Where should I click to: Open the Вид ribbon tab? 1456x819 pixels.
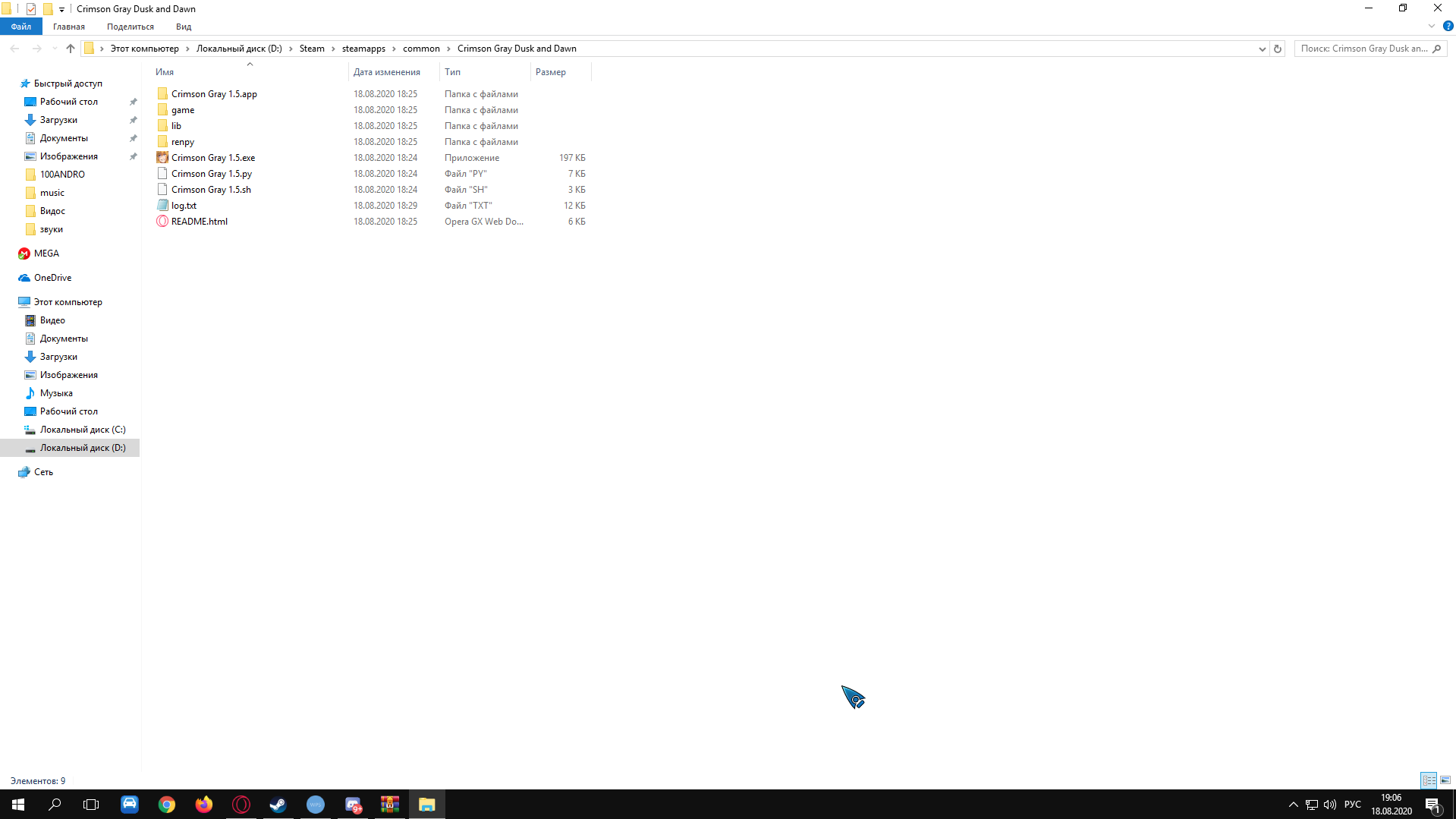point(184,27)
